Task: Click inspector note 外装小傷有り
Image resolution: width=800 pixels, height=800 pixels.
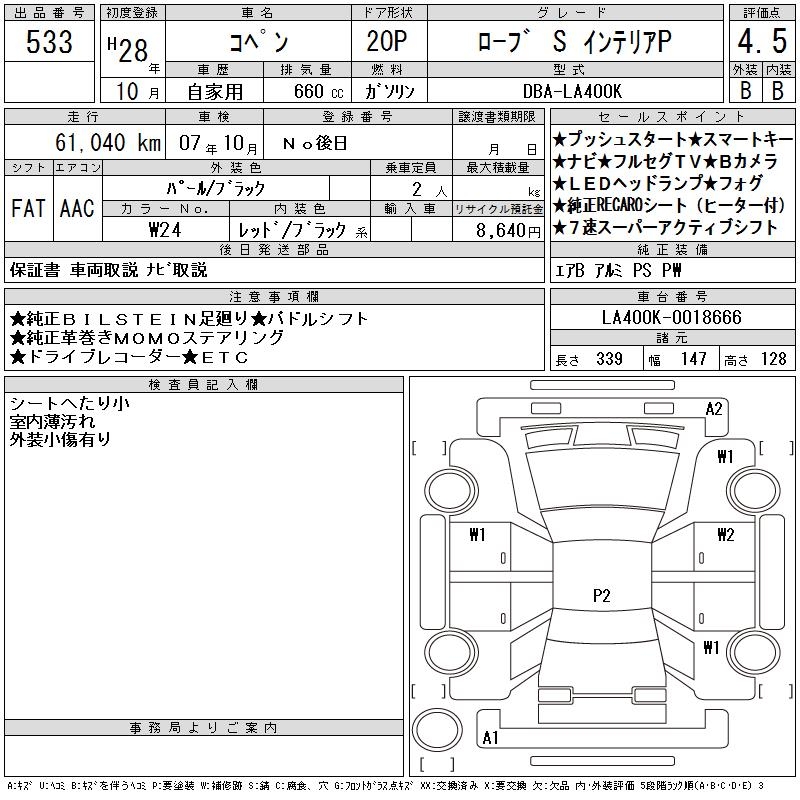Action: (x=60, y=439)
